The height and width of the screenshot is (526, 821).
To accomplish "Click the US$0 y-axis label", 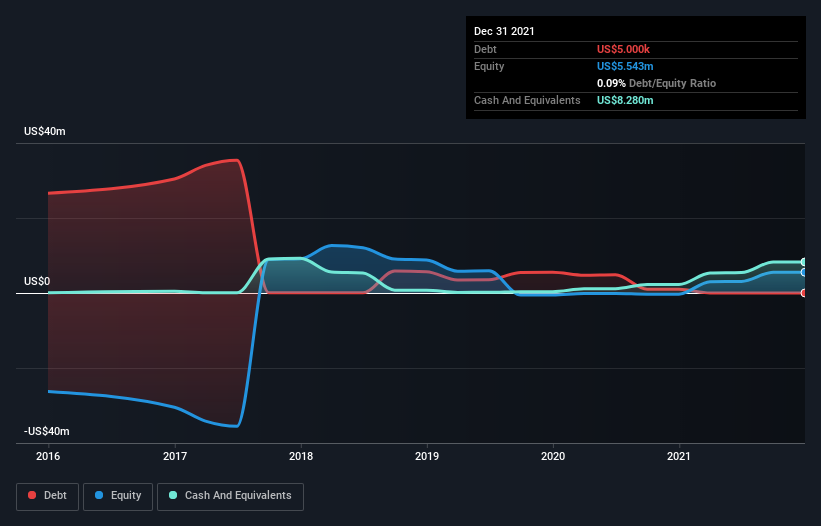I will [37, 282].
